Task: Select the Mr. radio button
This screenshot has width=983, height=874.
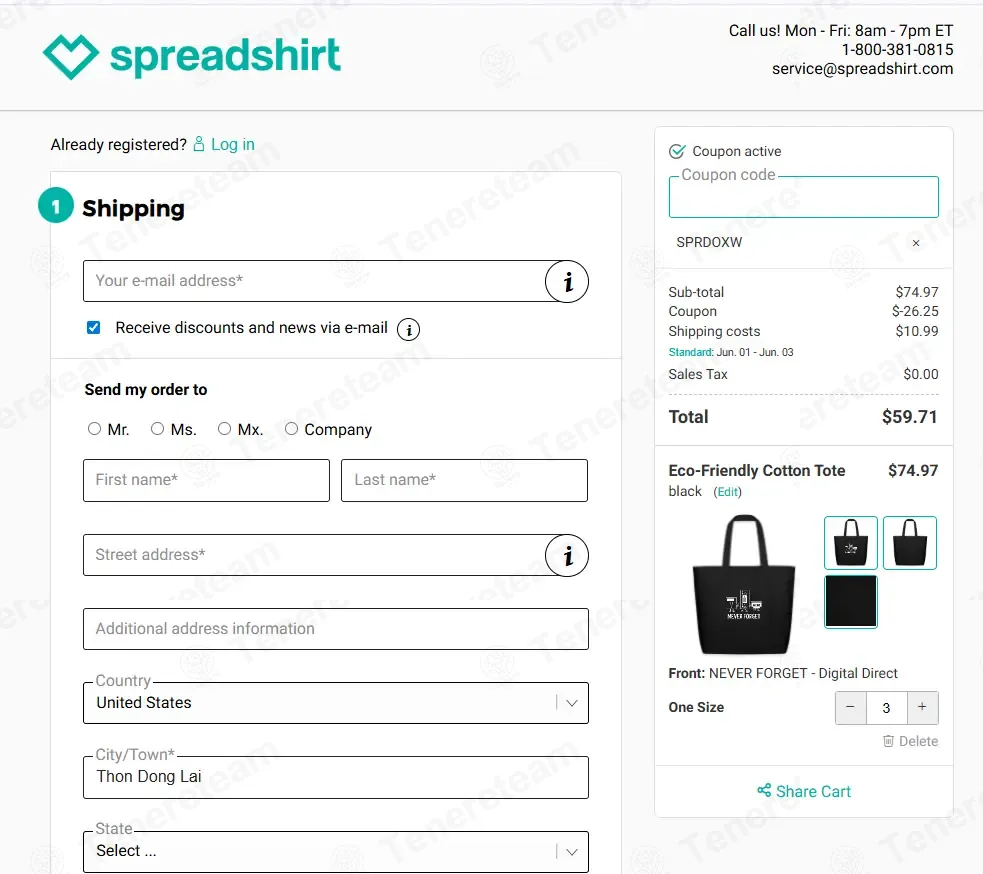Action: pyautogui.click(x=94, y=429)
